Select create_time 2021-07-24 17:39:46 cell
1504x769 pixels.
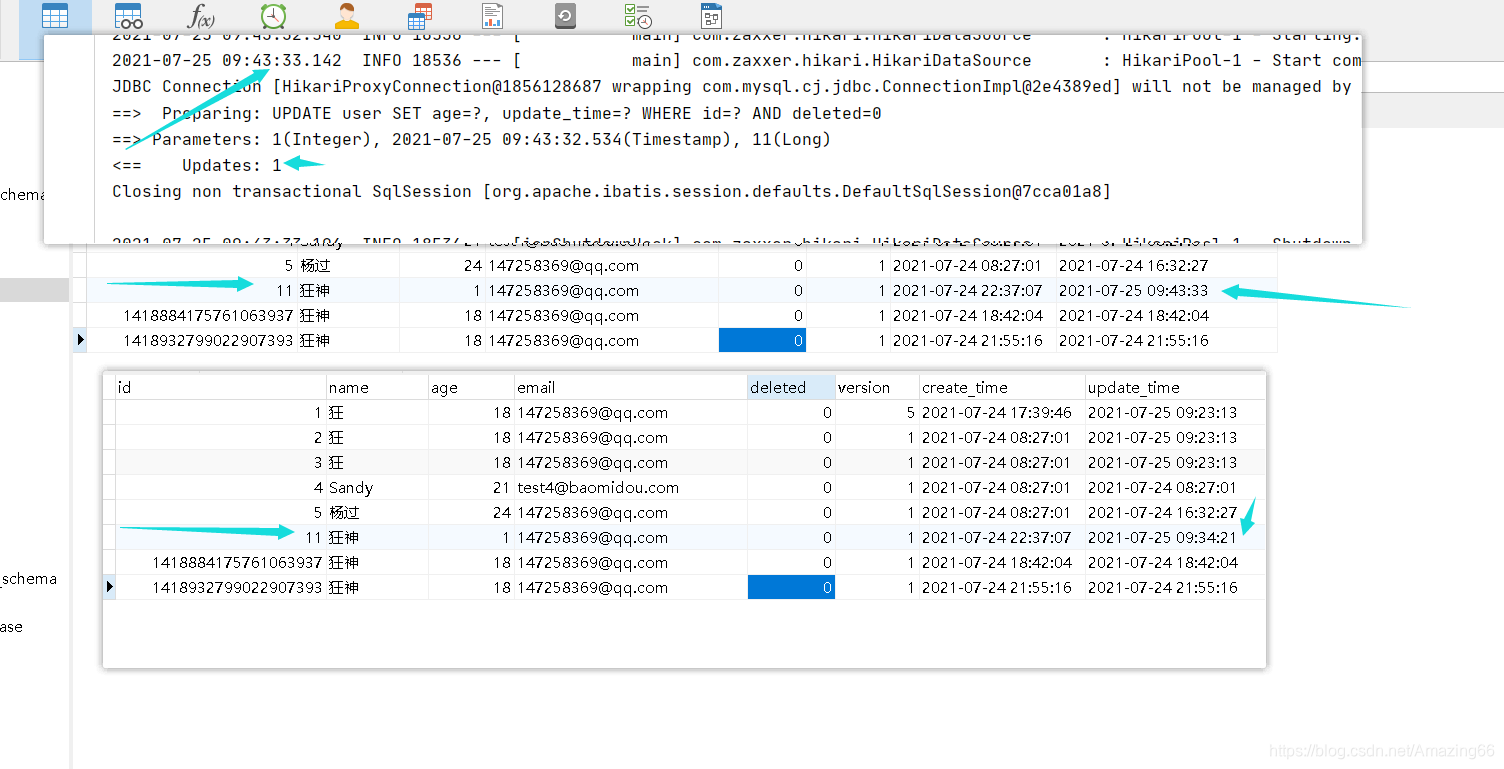pyautogui.click(x=1002, y=413)
